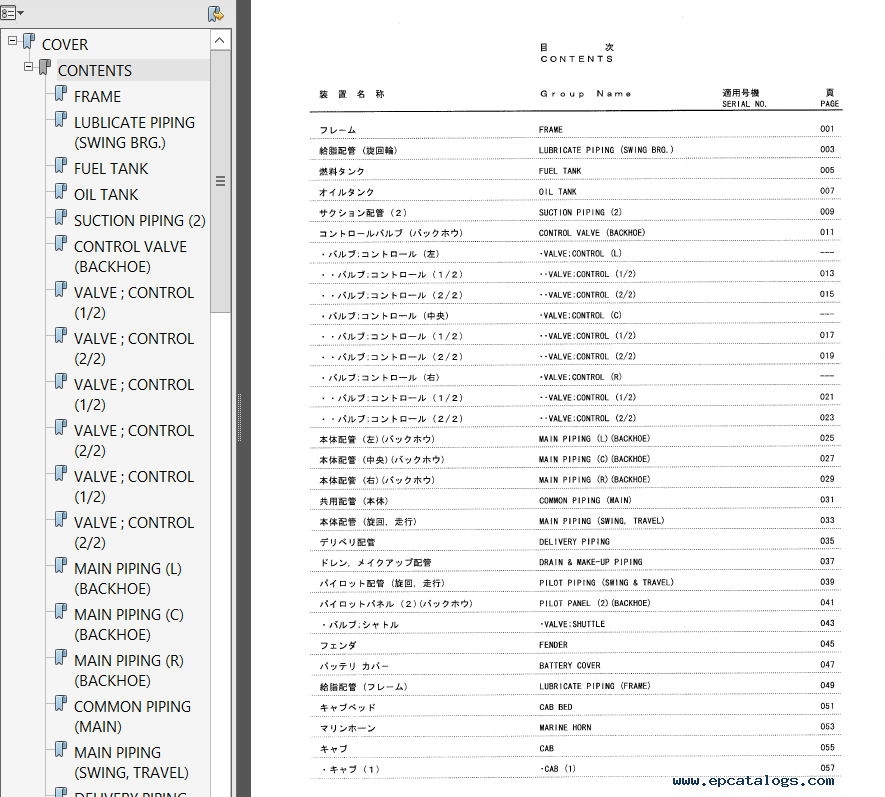This screenshot has width=885, height=797.
Task: Click the bookmark icon beside FRAME
Action: click(x=60, y=93)
